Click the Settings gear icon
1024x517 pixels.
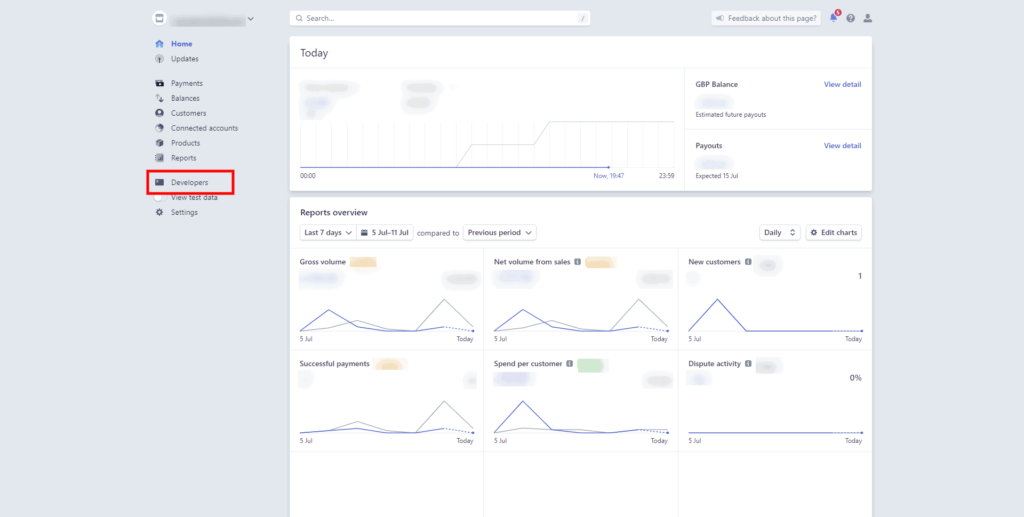pyautogui.click(x=160, y=212)
